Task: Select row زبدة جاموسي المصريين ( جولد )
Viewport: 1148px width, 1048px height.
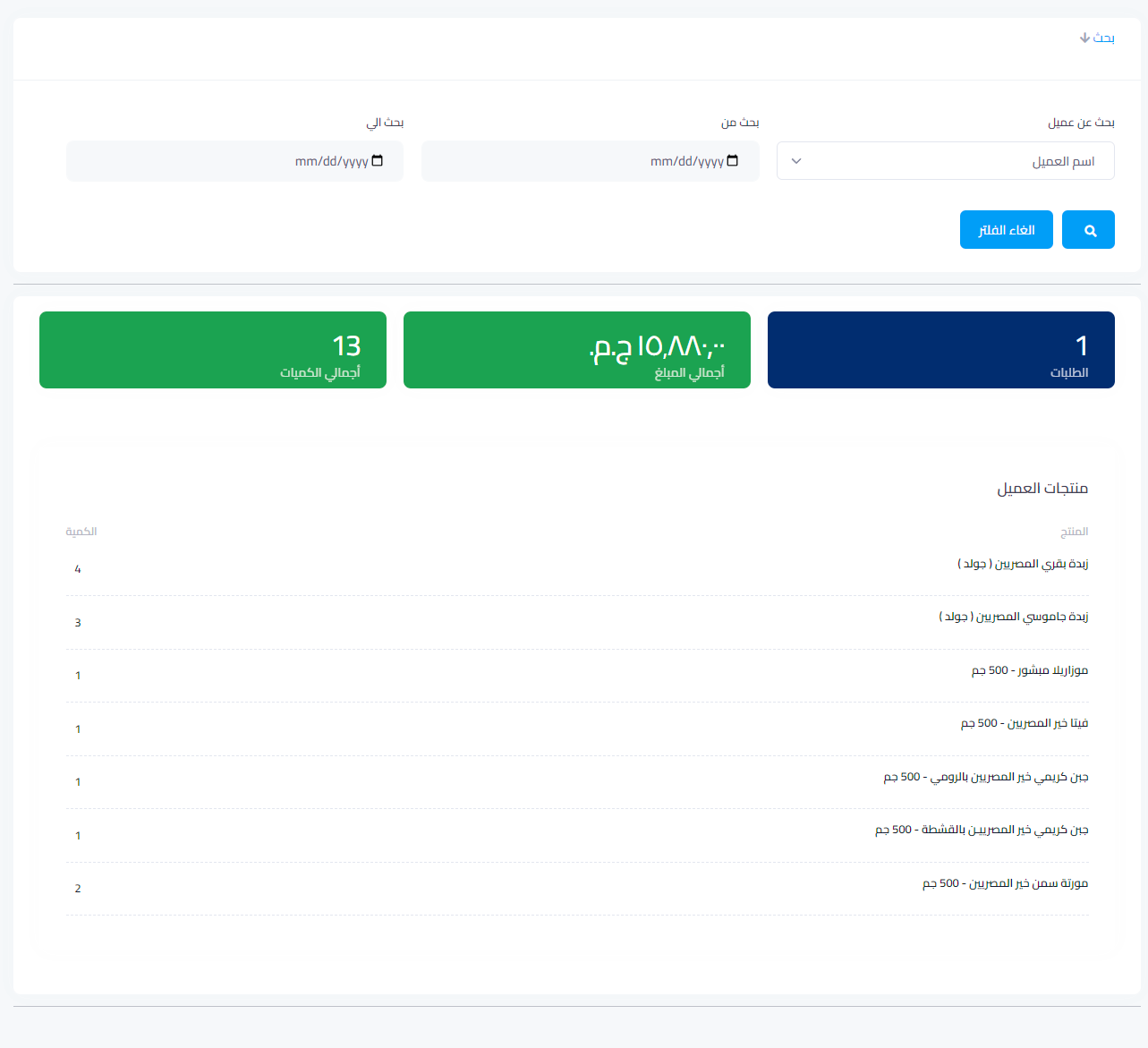Action: point(577,623)
